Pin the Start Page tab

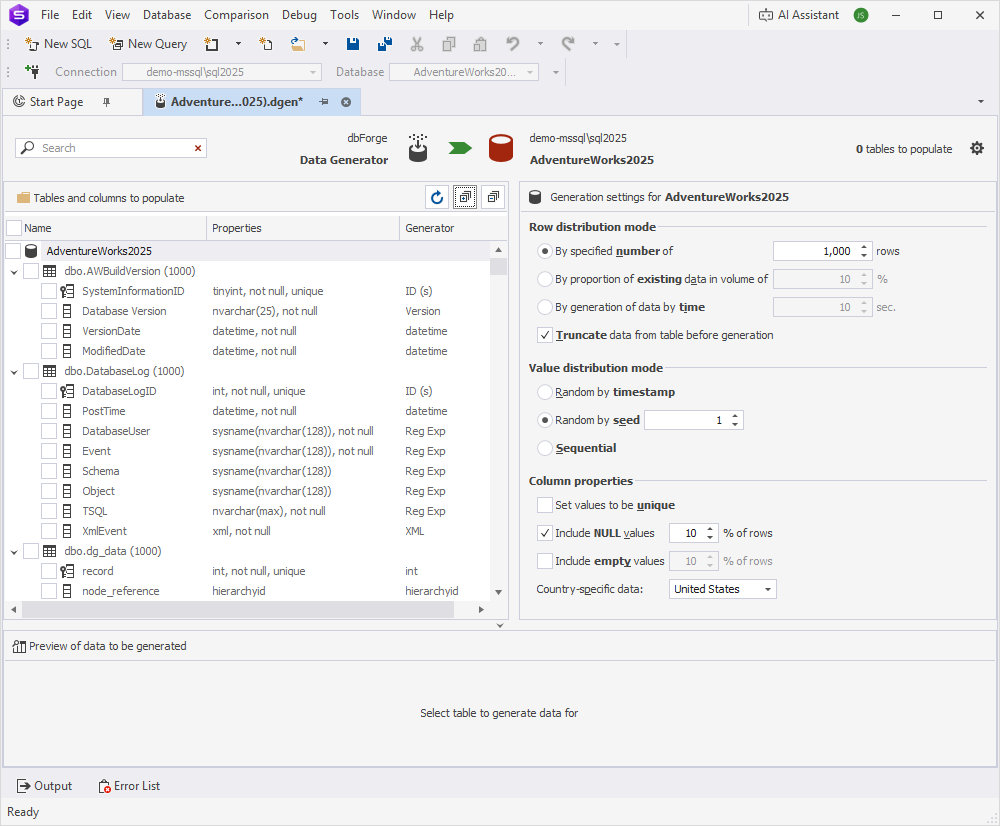click(x=107, y=102)
